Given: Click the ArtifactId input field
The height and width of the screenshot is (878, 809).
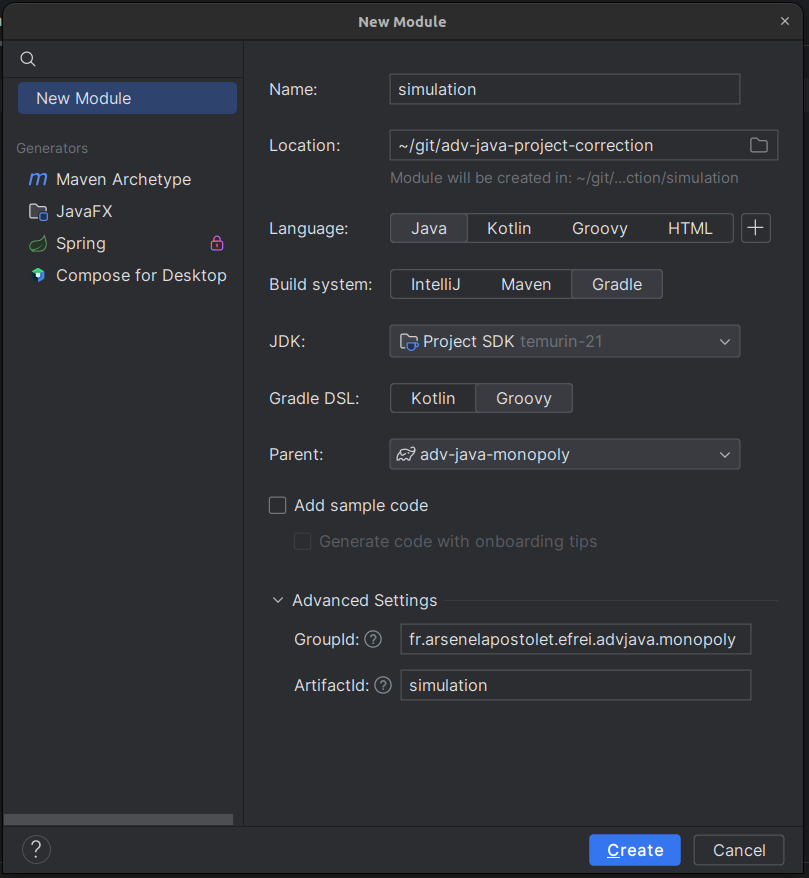Looking at the screenshot, I should pos(576,685).
